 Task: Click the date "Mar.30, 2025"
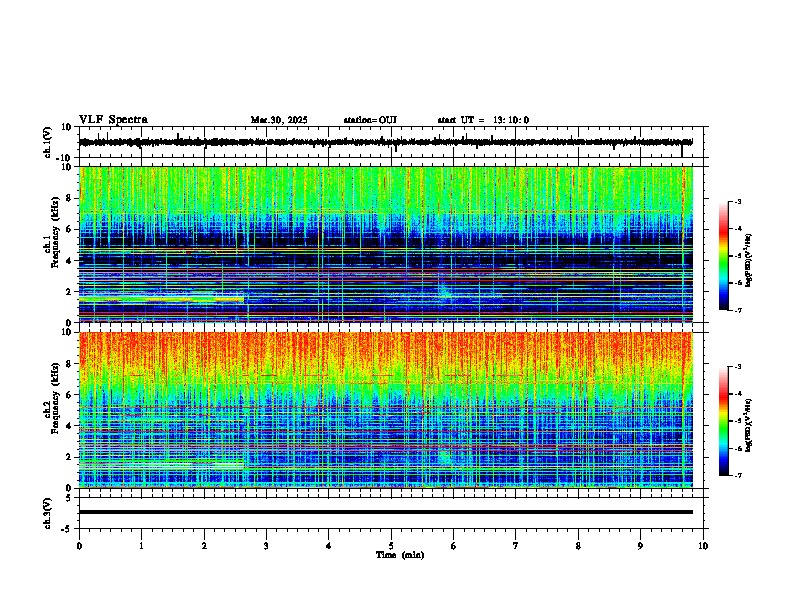click(x=279, y=120)
